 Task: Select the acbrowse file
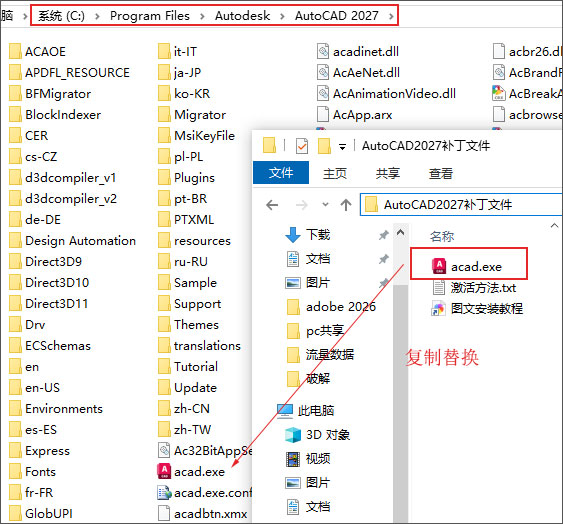pyautogui.click(x=527, y=115)
